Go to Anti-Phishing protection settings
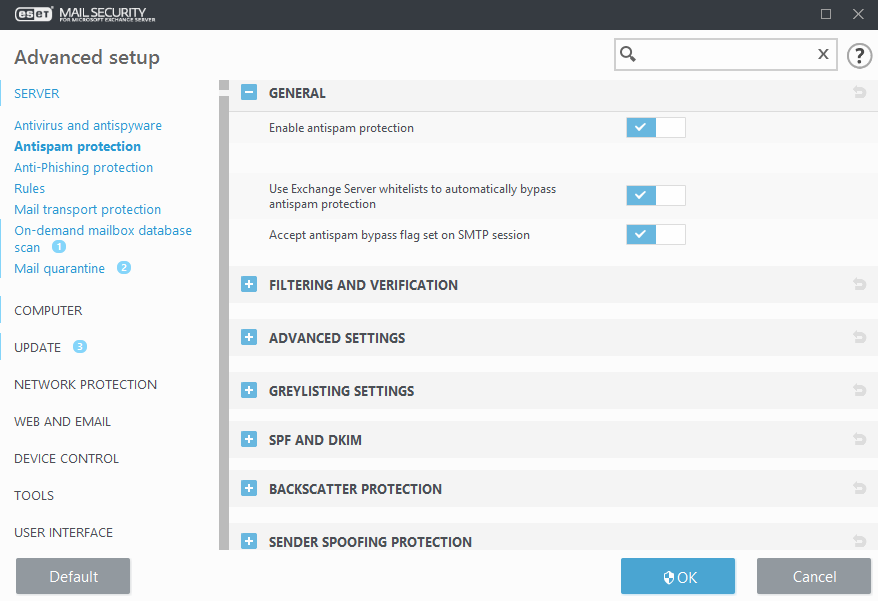This screenshot has width=878, height=601. click(x=83, y=167)
